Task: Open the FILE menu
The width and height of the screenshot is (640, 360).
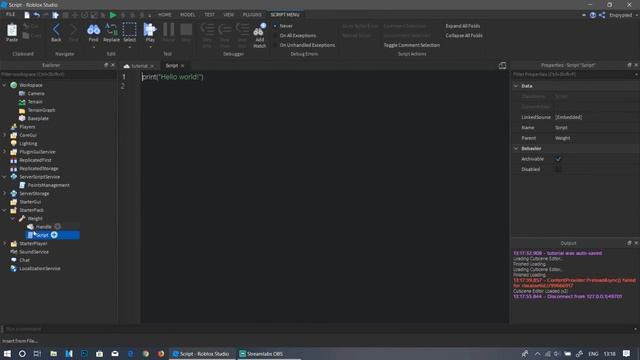Action: pos(10,15)
